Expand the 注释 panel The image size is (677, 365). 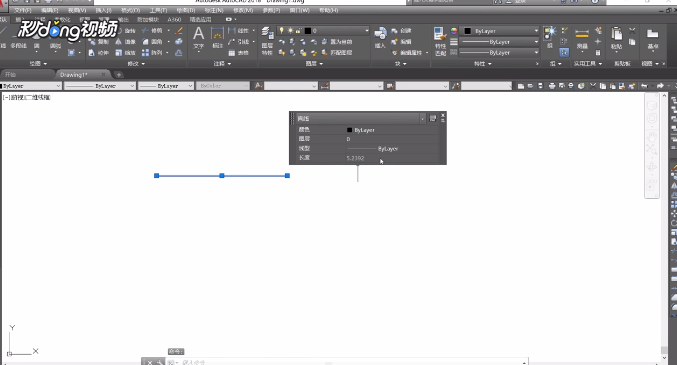click(x=222, y=63)
